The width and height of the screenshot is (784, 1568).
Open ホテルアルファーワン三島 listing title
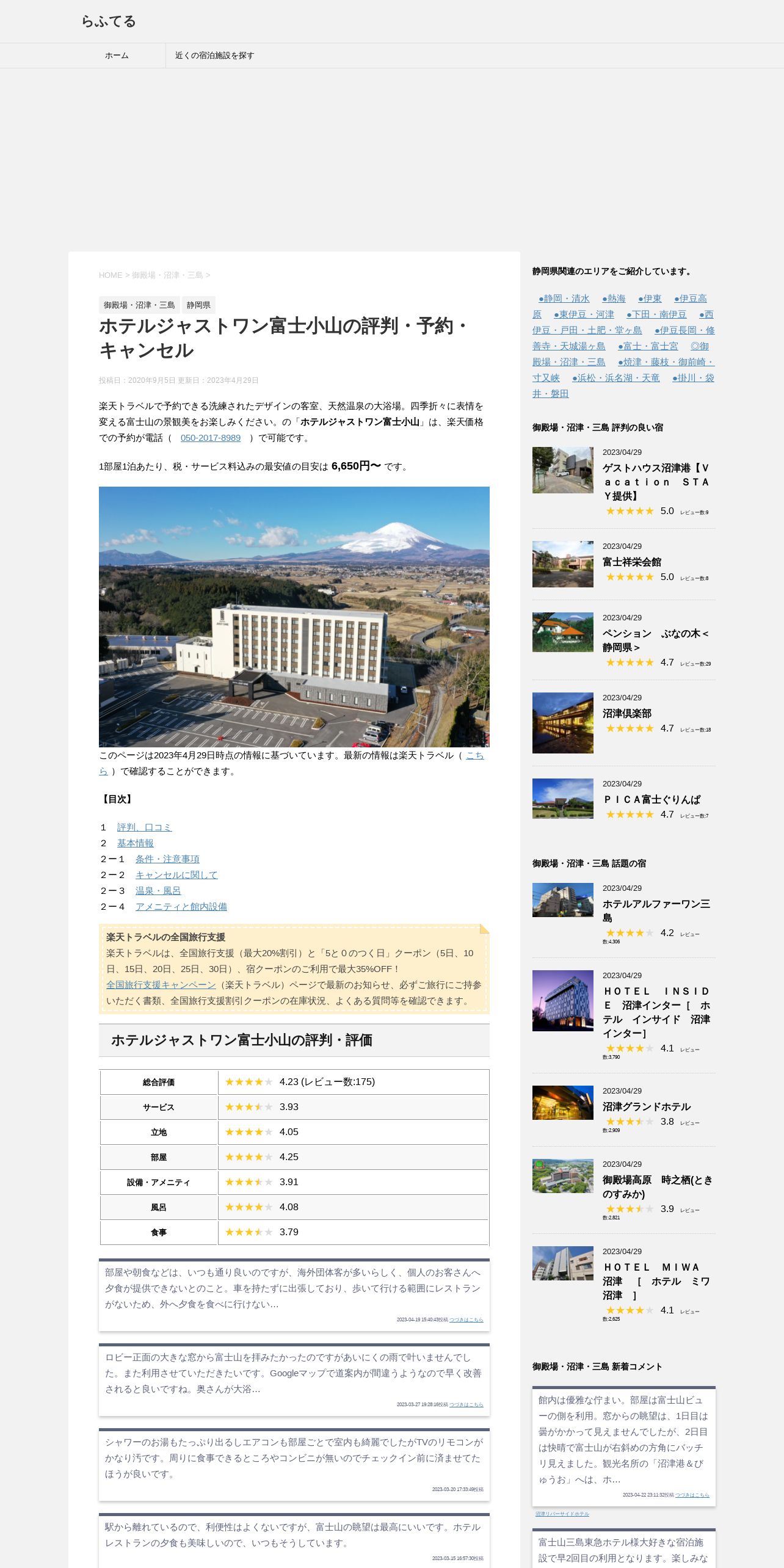(x=656, y=910)
